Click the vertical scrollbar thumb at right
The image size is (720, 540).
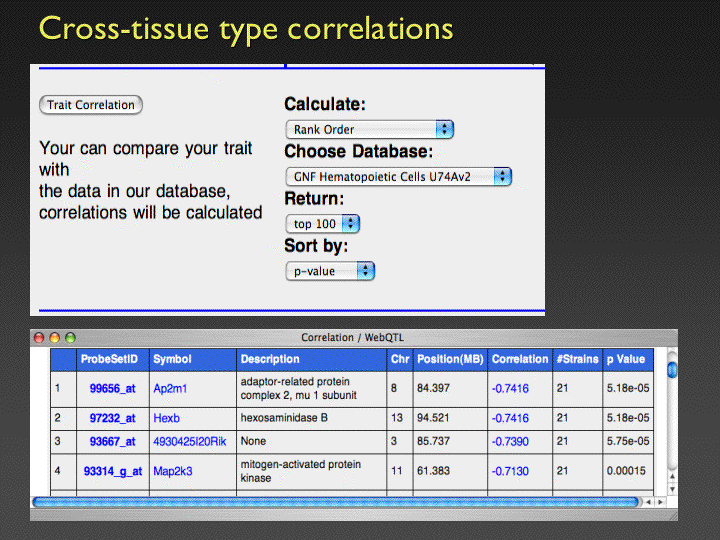(672, 369)
